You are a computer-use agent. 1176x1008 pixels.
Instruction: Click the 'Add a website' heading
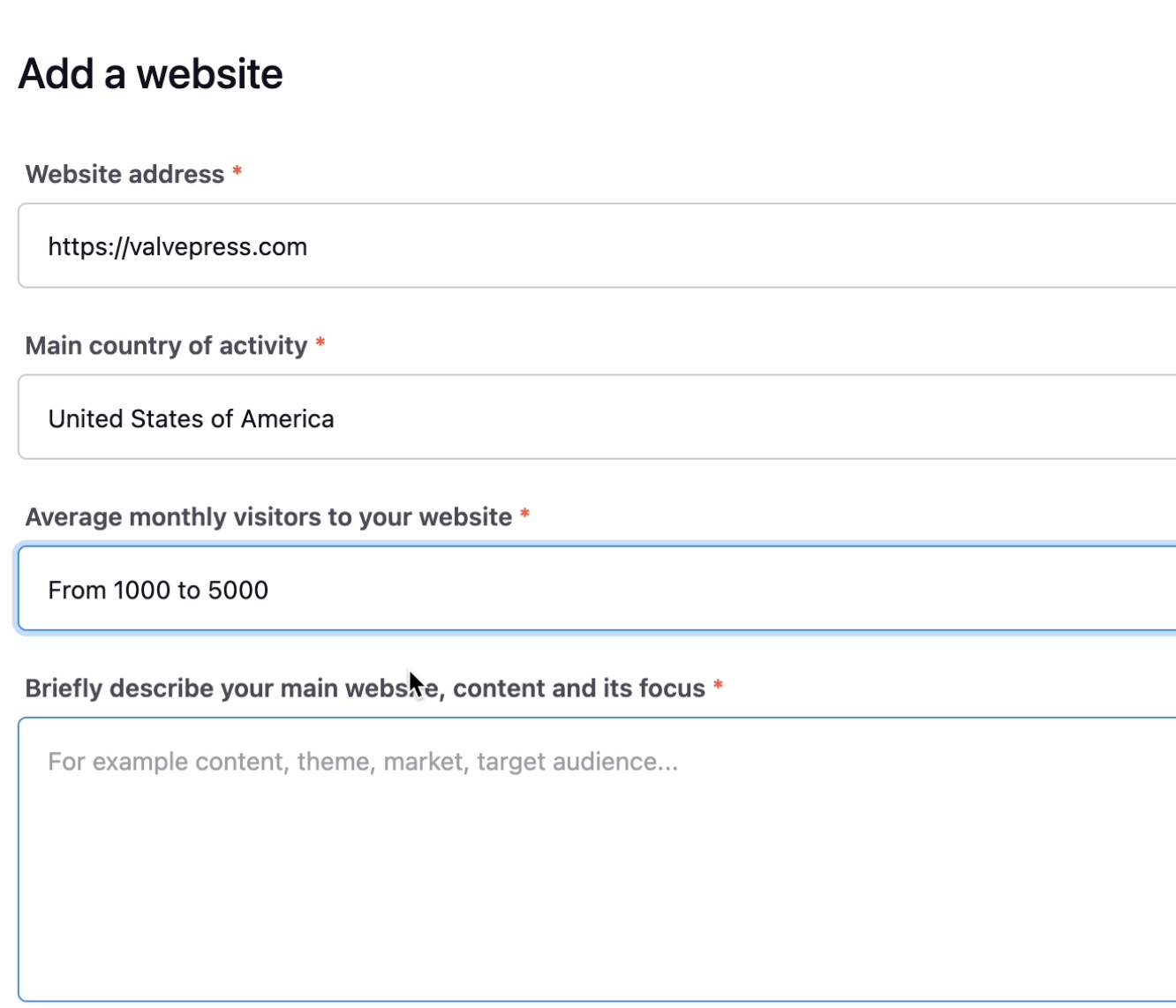(x=150, y=74)
